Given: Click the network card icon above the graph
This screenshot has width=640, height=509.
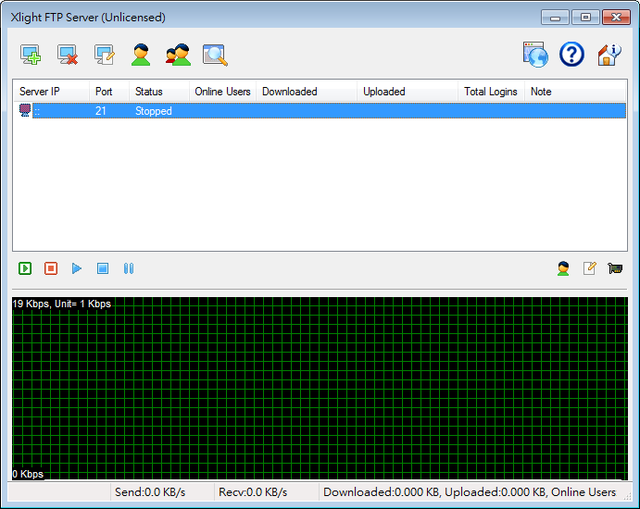Looking at the screenshot, I should pos(615,269).
